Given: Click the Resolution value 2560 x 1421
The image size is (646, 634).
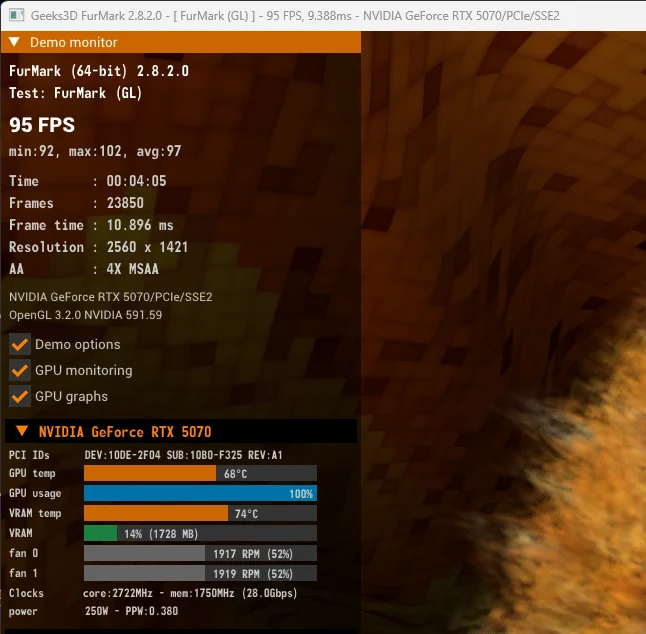Looking at the screenshot, I should click(x=147, y=247).
